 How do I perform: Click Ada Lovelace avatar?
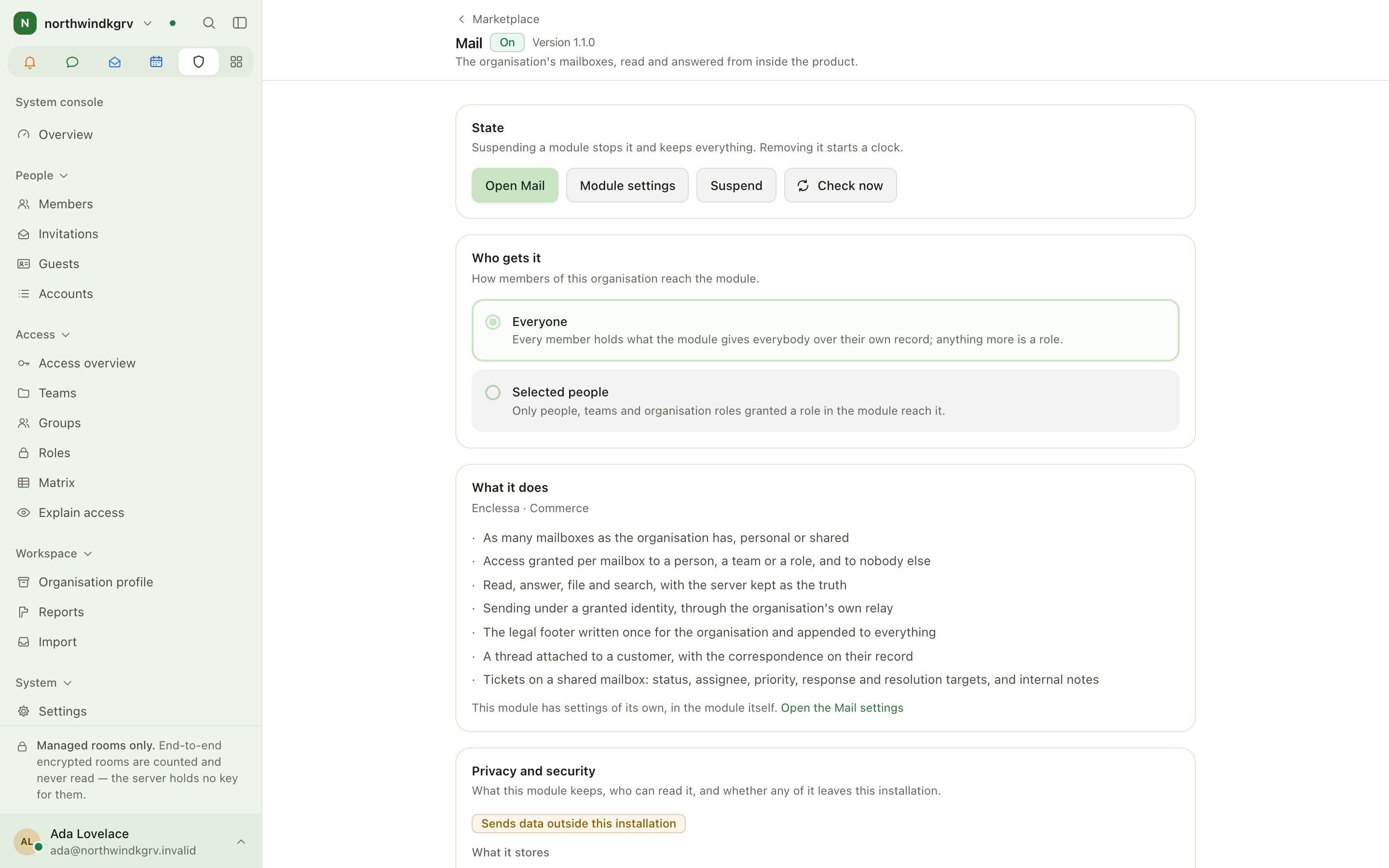(x=27, y=841)
